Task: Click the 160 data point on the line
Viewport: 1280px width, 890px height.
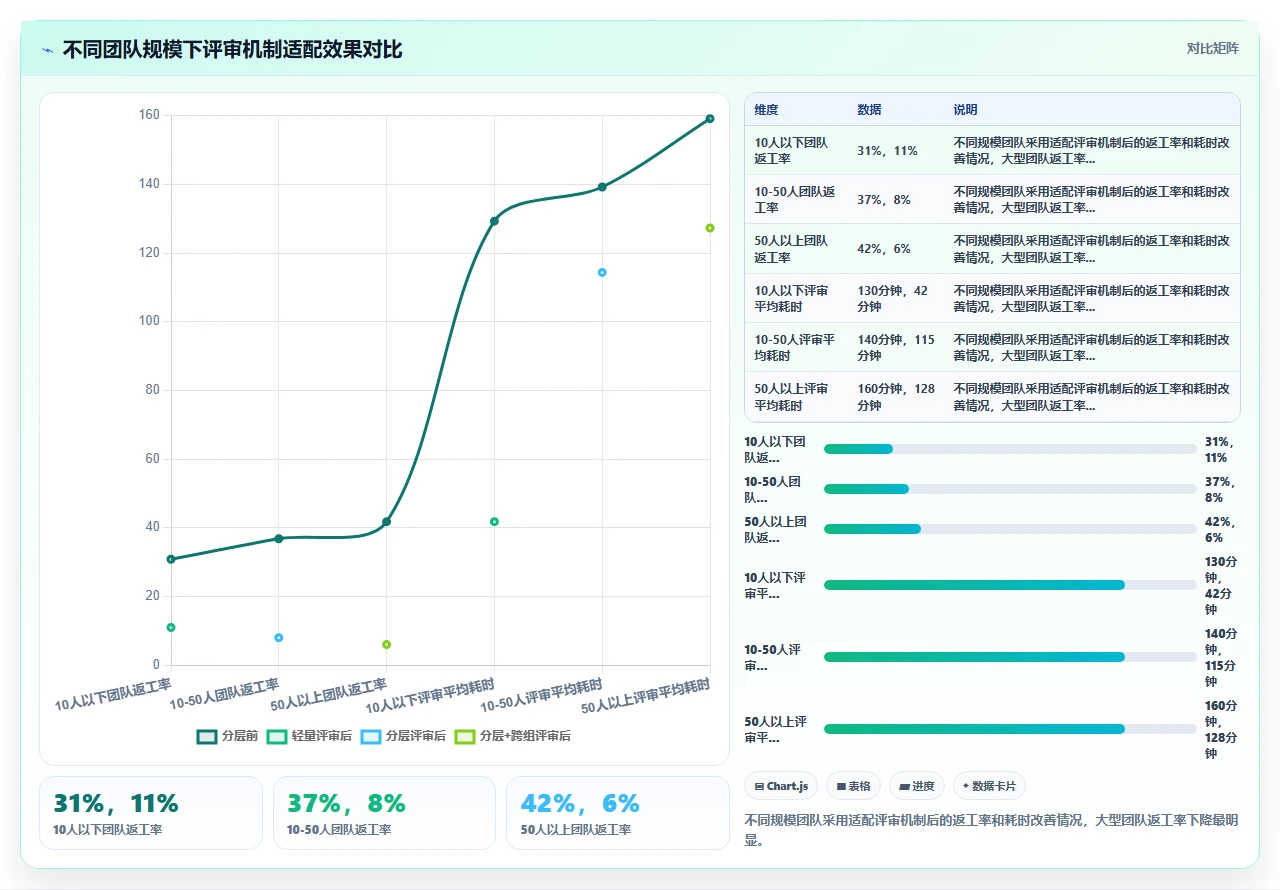Action: [710, 118]
